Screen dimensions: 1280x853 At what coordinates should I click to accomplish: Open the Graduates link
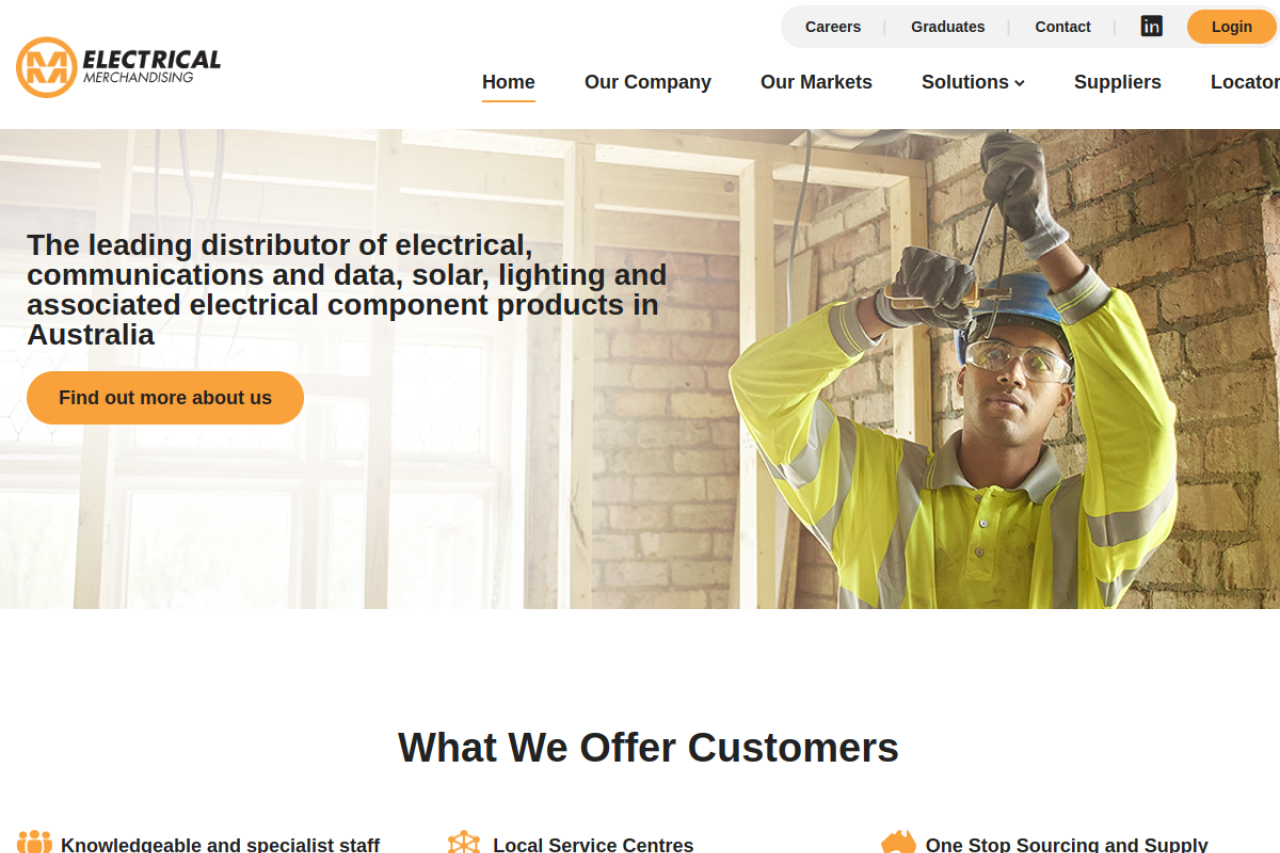(x=948, y=27)
